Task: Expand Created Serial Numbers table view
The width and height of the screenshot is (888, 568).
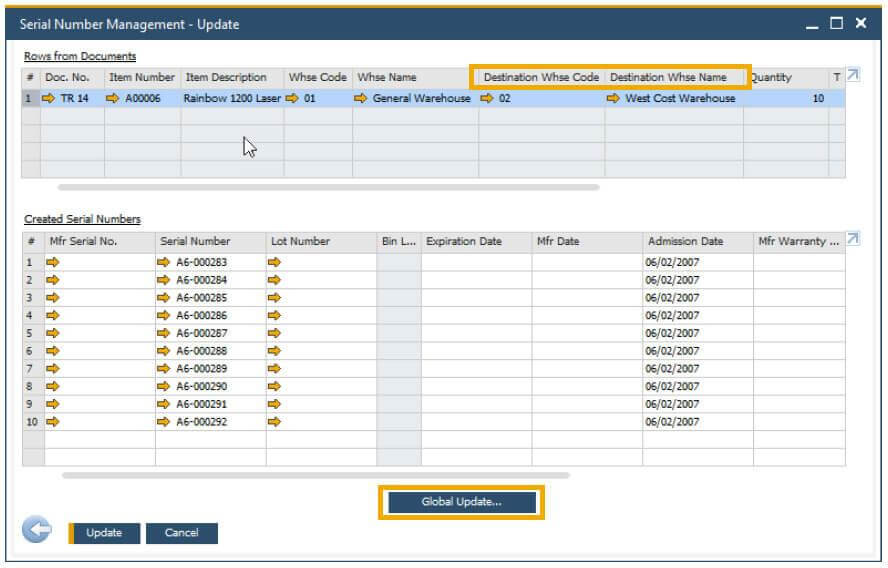Action: click(853, 239)
